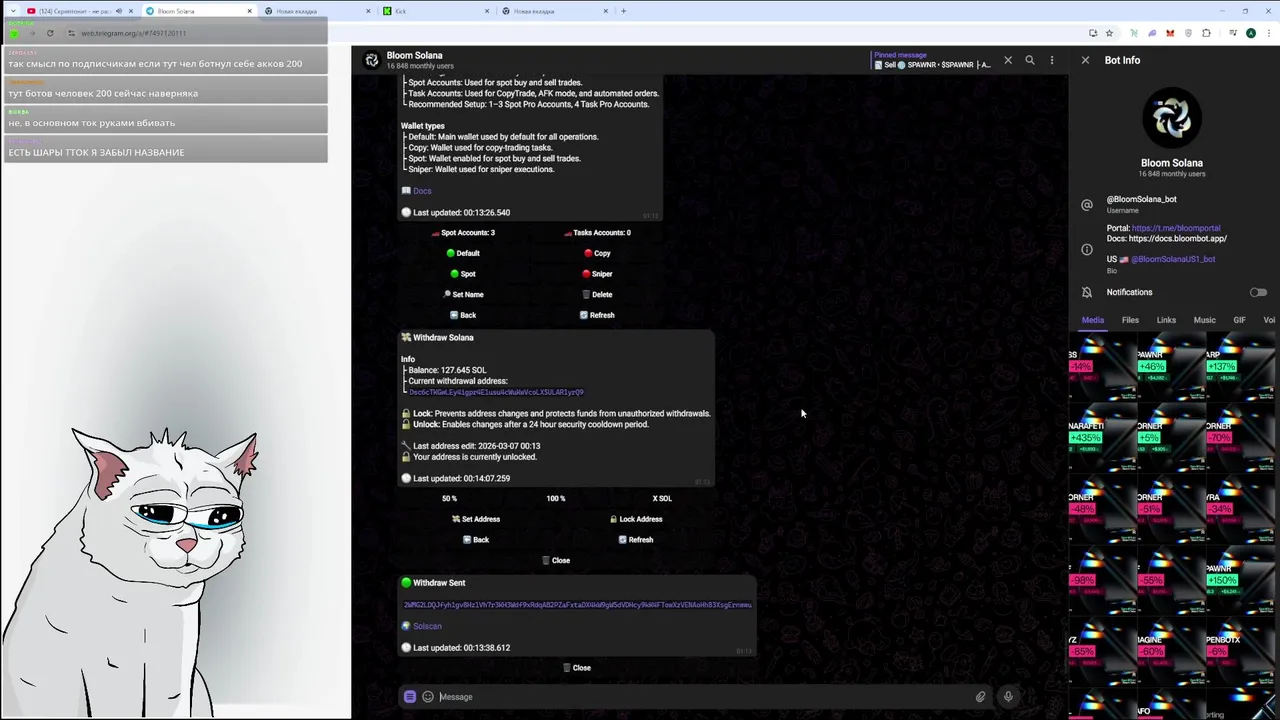
Task: Click the Lock Address button
Action: (636, 519)
